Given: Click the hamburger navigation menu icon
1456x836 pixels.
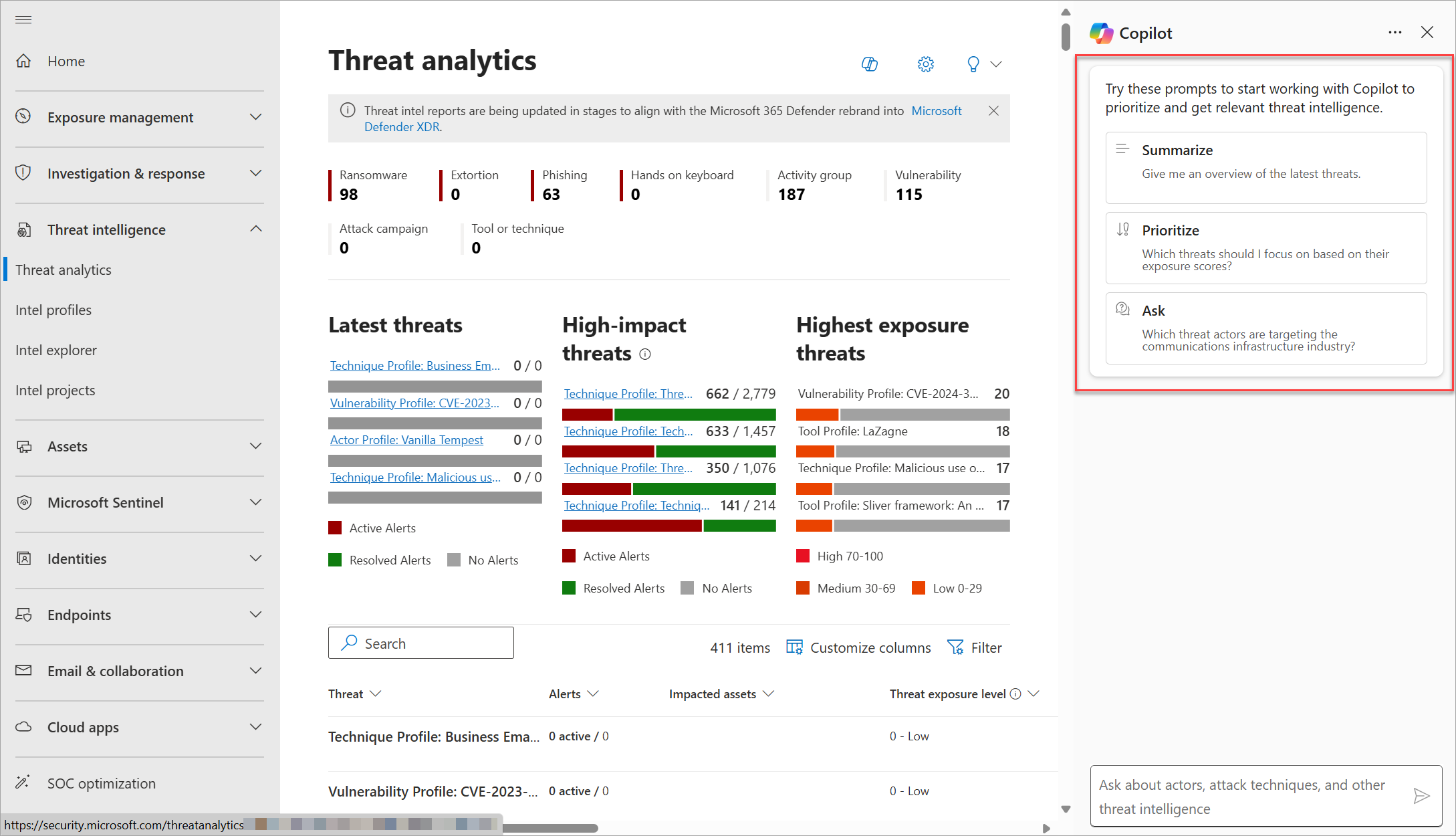Looking at the screenshot, I should click(x=23, y=19).
